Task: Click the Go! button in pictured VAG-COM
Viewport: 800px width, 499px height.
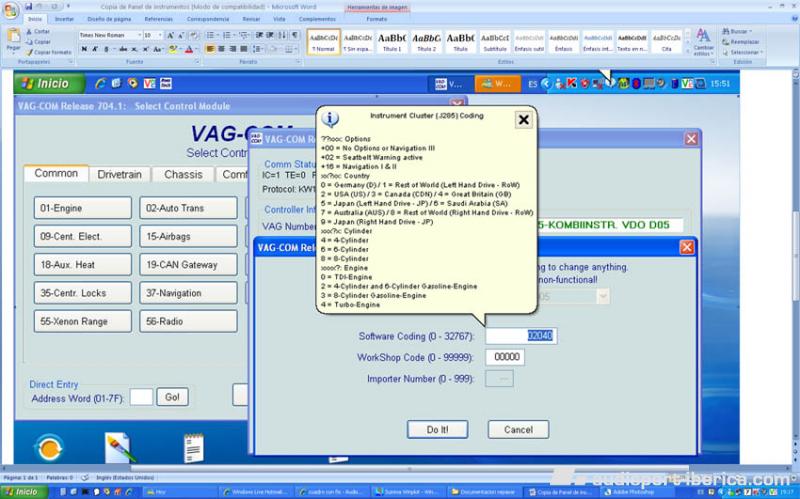Action: click(x=172, y=397)
